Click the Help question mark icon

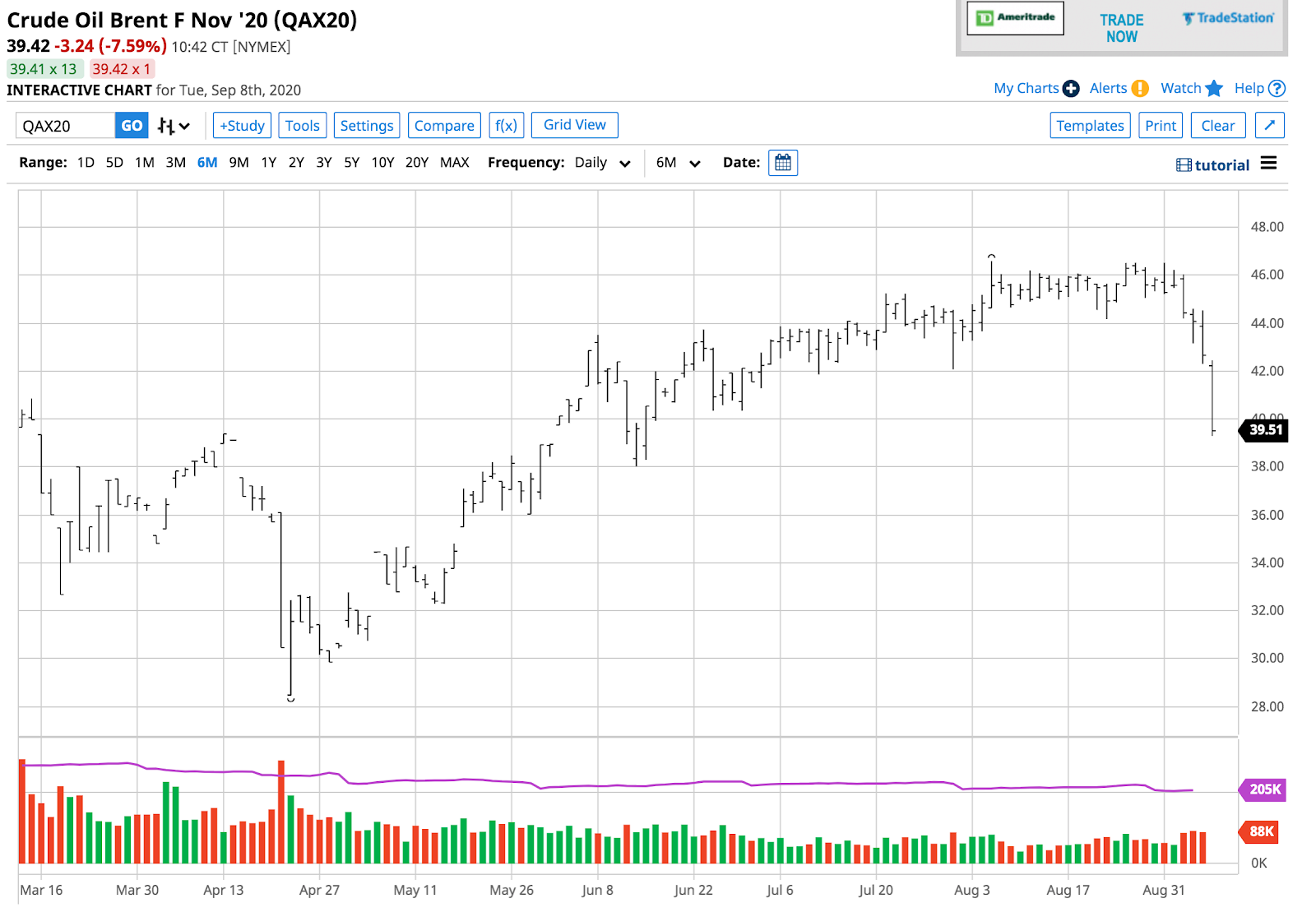click(x=1277, y=89)
